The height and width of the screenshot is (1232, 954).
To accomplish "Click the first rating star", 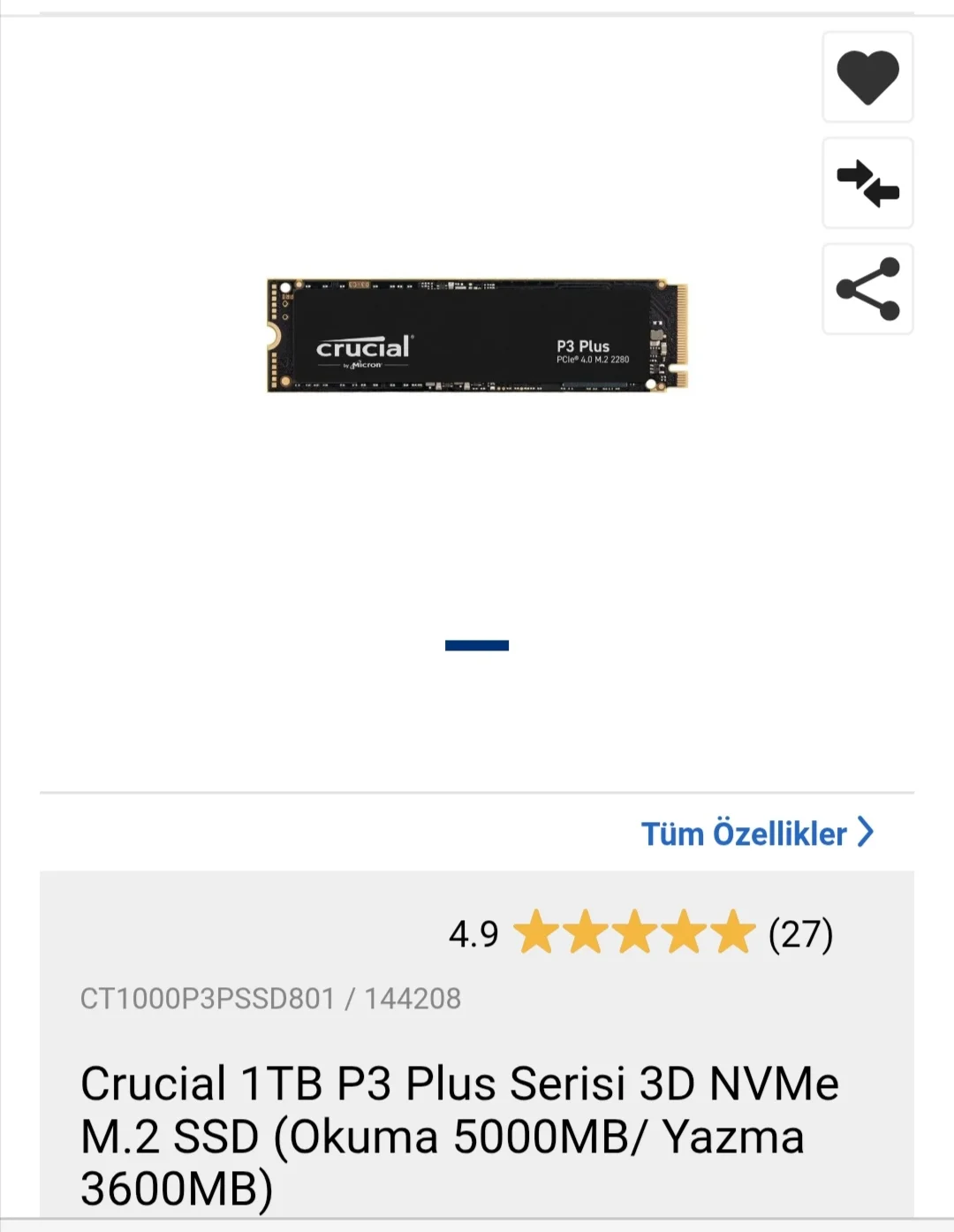I will coord(536,932).
